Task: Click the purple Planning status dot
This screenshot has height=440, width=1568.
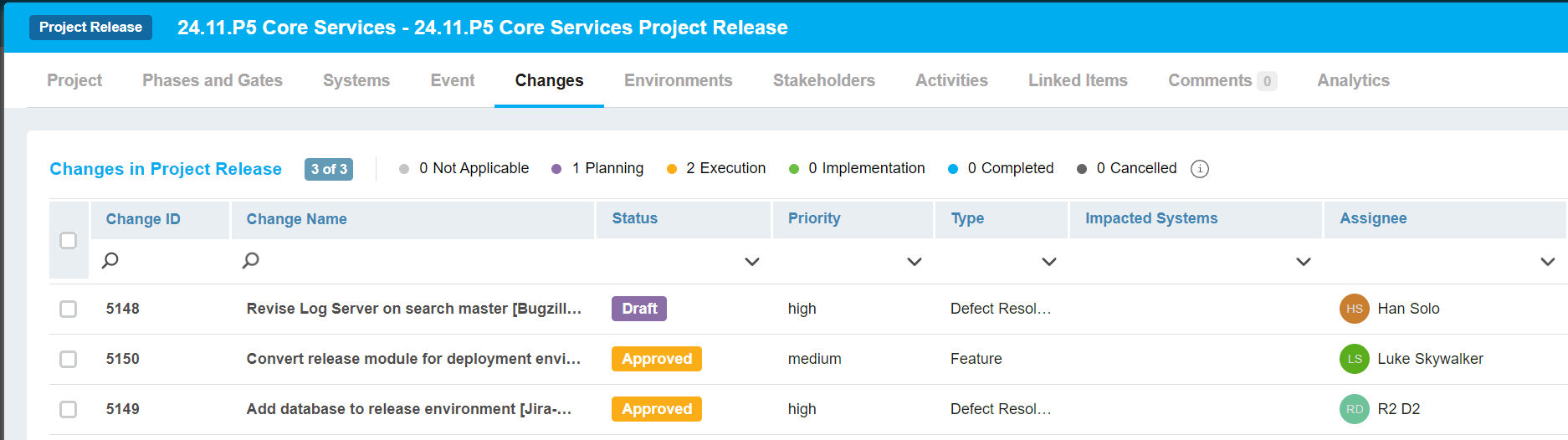Action: (x=556, y=169)
